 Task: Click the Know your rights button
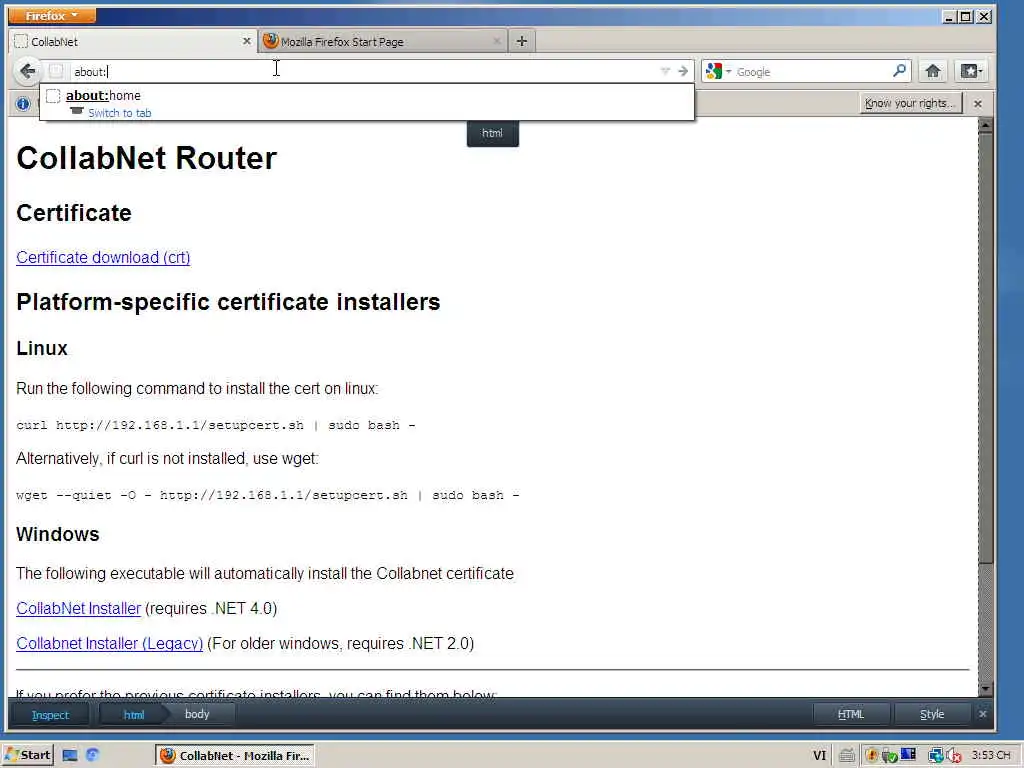click(x=911, y=103)
